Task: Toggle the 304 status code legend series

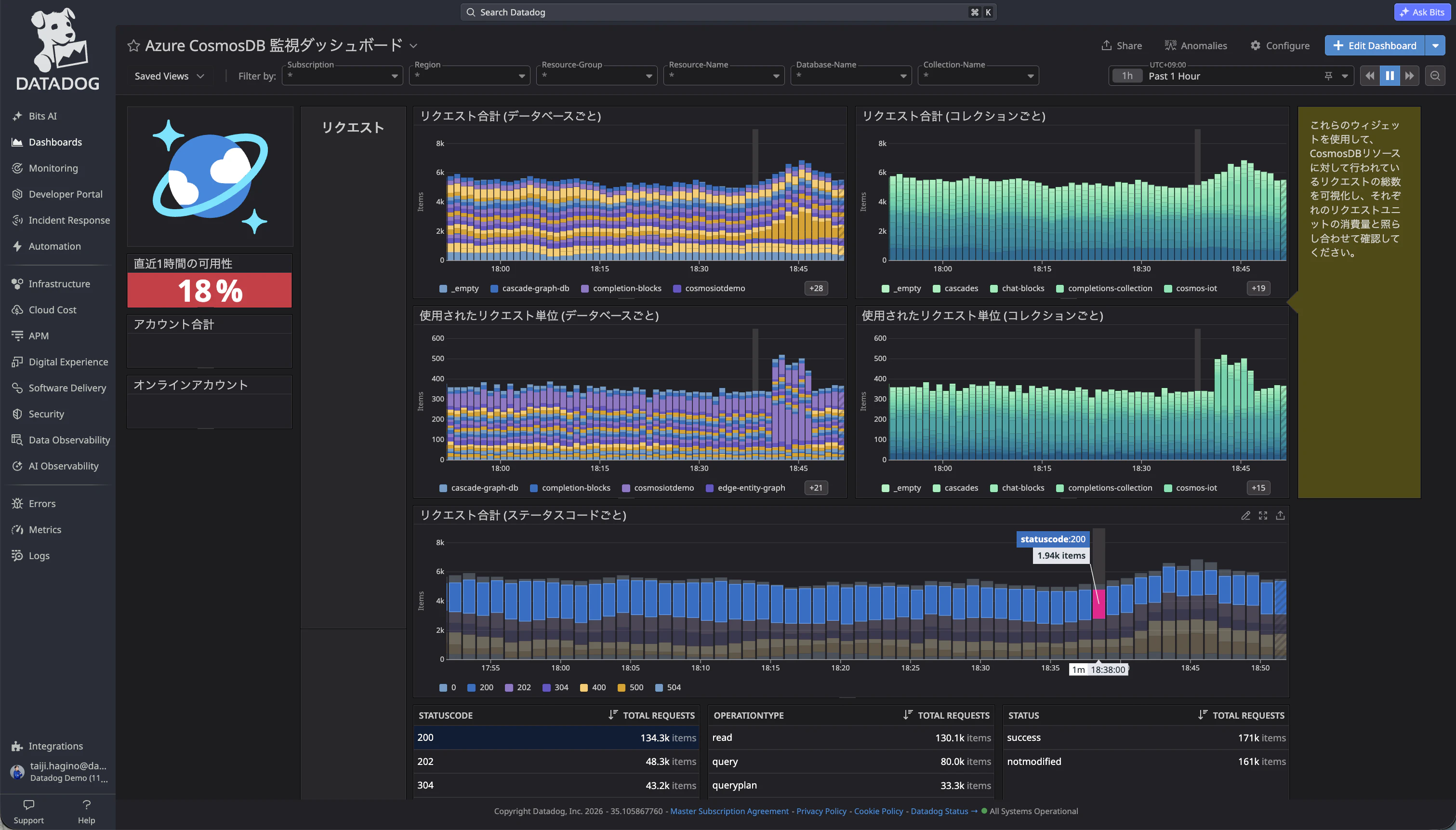Action: click(556, 687)
